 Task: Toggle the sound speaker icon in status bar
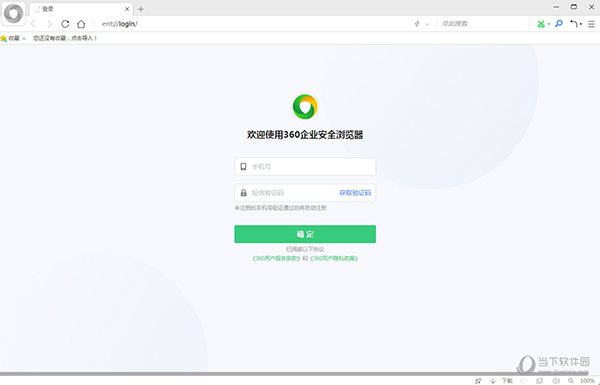pos(556,381)
